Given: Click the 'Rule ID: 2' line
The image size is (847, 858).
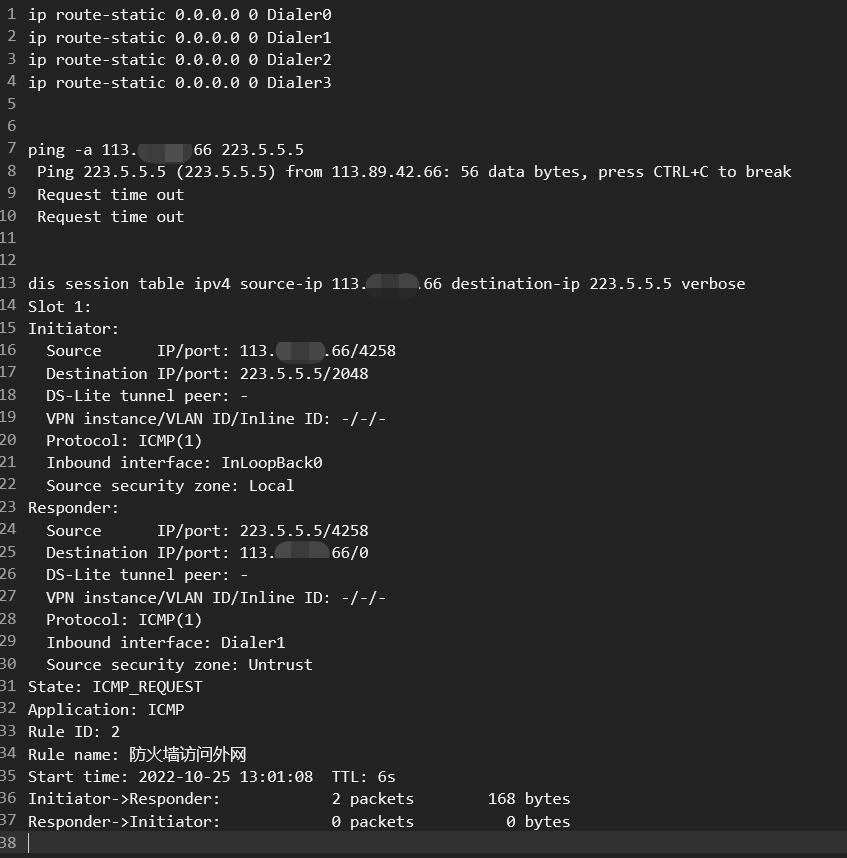Looking at the screenshot, I should tap(74, 731).
